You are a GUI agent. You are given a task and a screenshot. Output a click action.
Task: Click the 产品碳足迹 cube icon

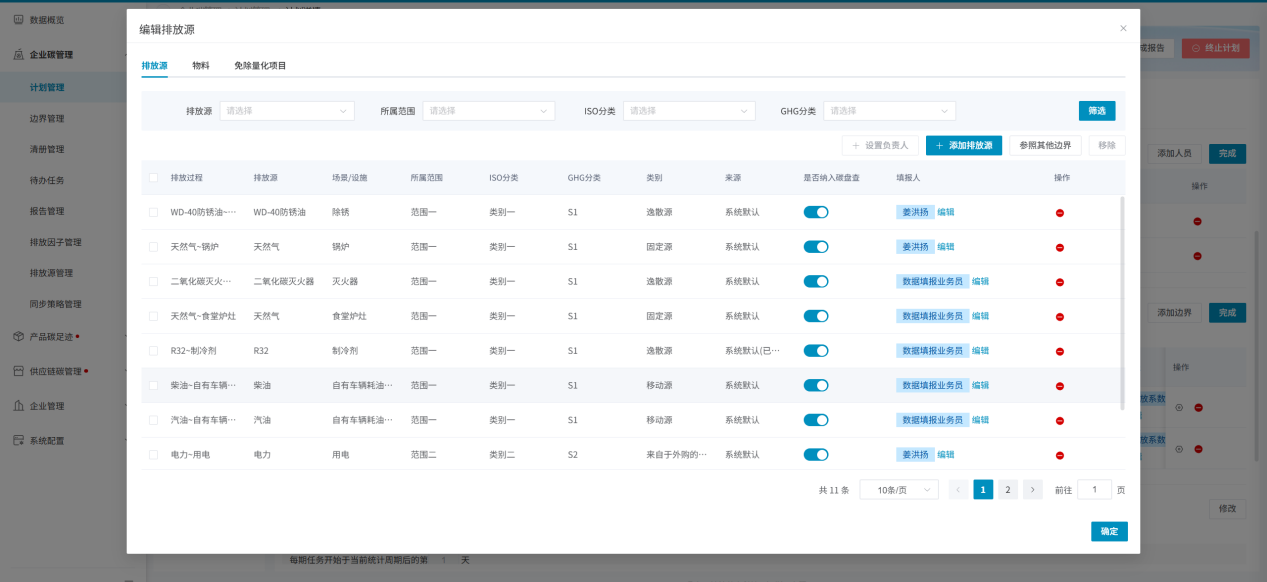[x=18, y=337]
